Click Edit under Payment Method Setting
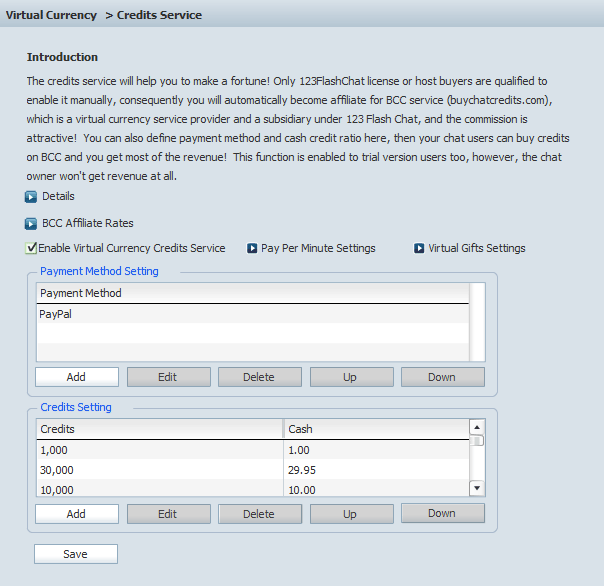The height and width of the screenshot is (586, 604). click(x=169, y=377)
